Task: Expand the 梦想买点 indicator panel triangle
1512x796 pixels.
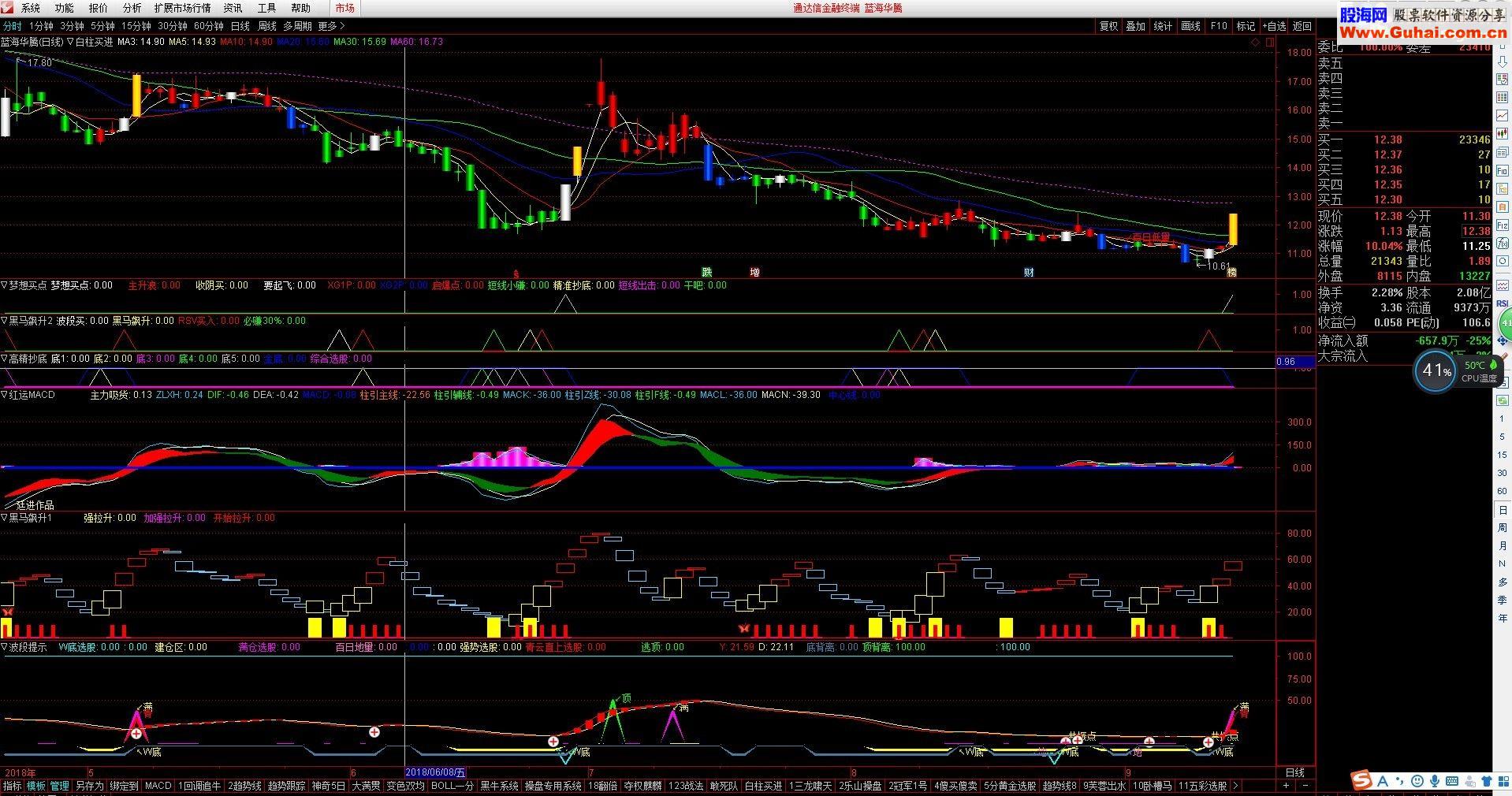Action: pos(4,285)
